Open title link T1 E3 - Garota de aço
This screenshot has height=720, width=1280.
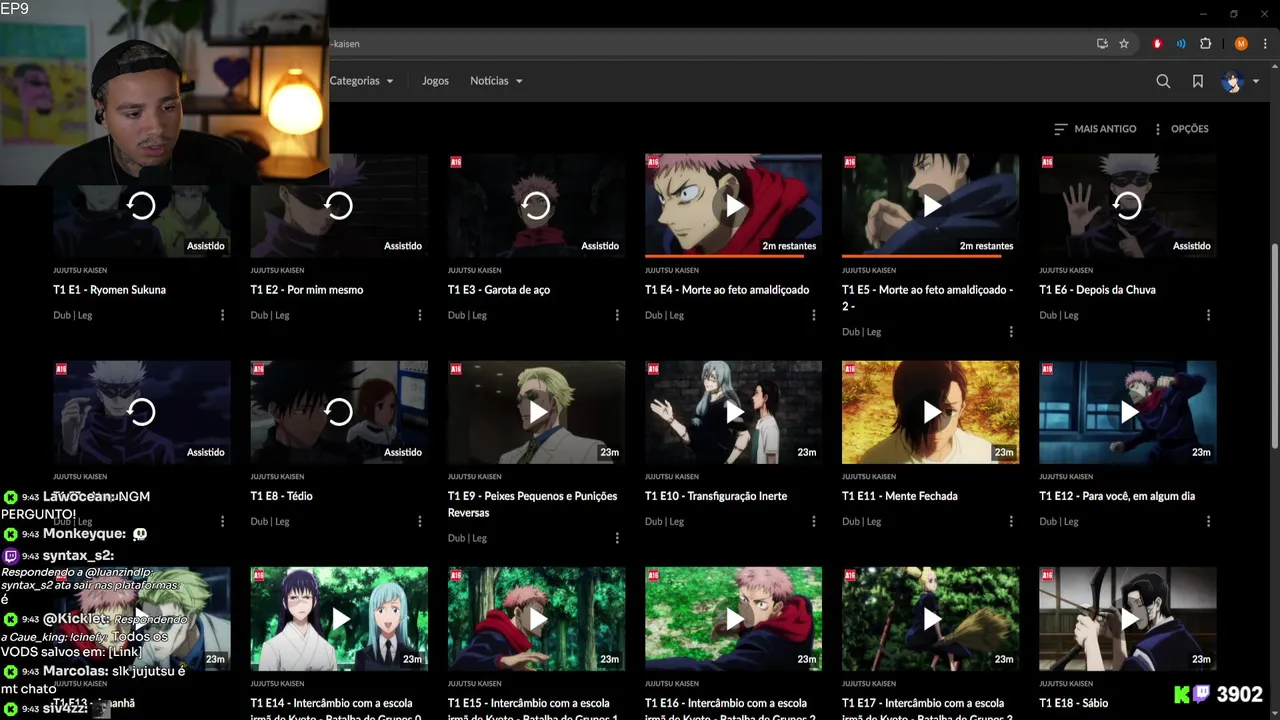499,290
